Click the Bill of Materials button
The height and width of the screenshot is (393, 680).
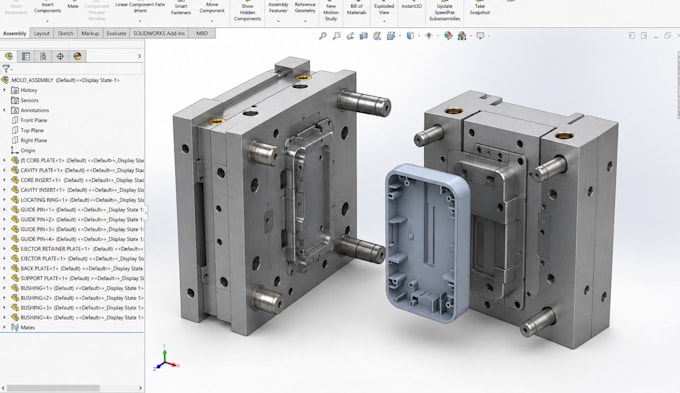[356, 8]
